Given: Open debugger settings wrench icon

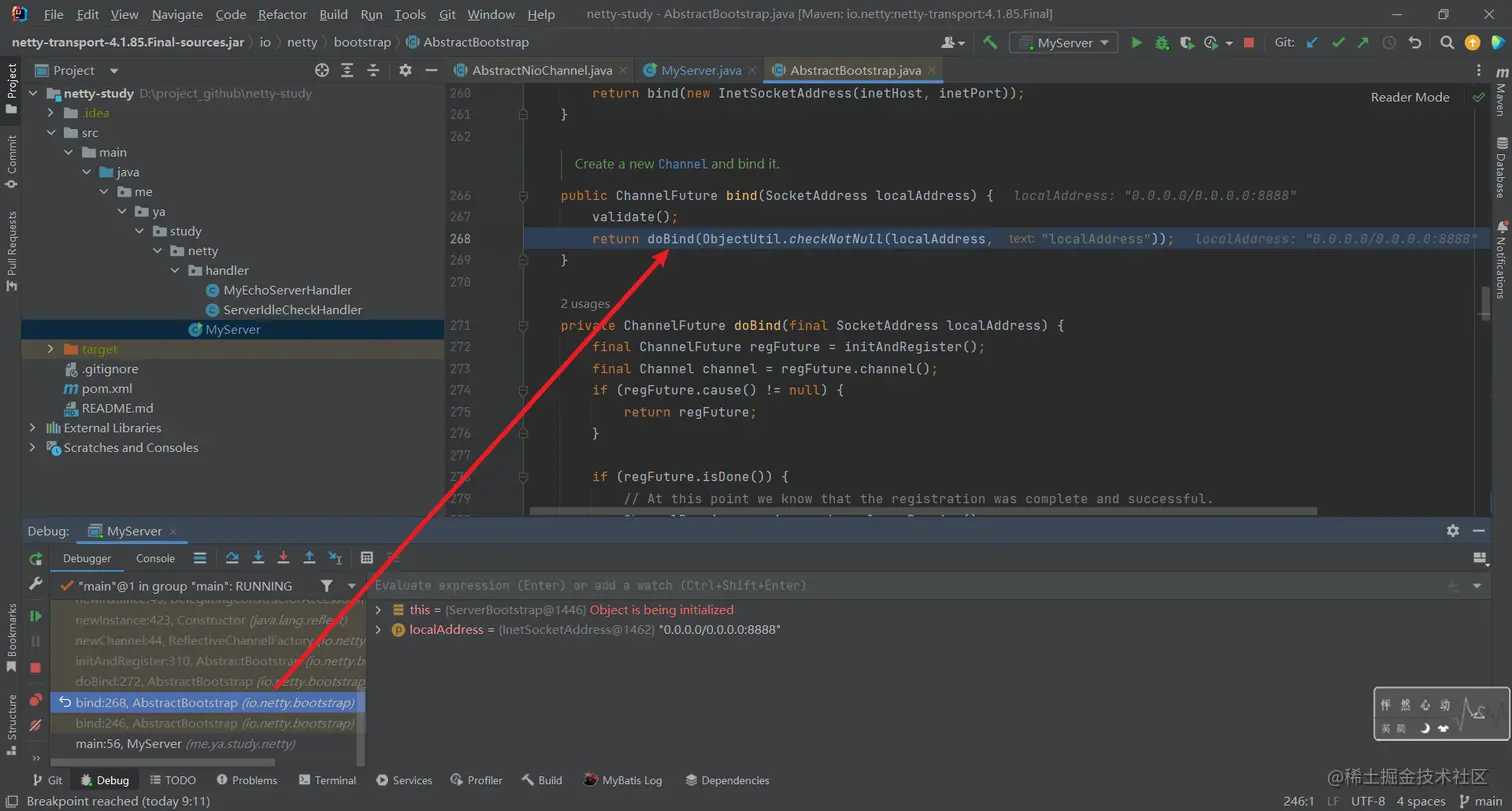Looking at the screenshot, I should tap(36, 584).
